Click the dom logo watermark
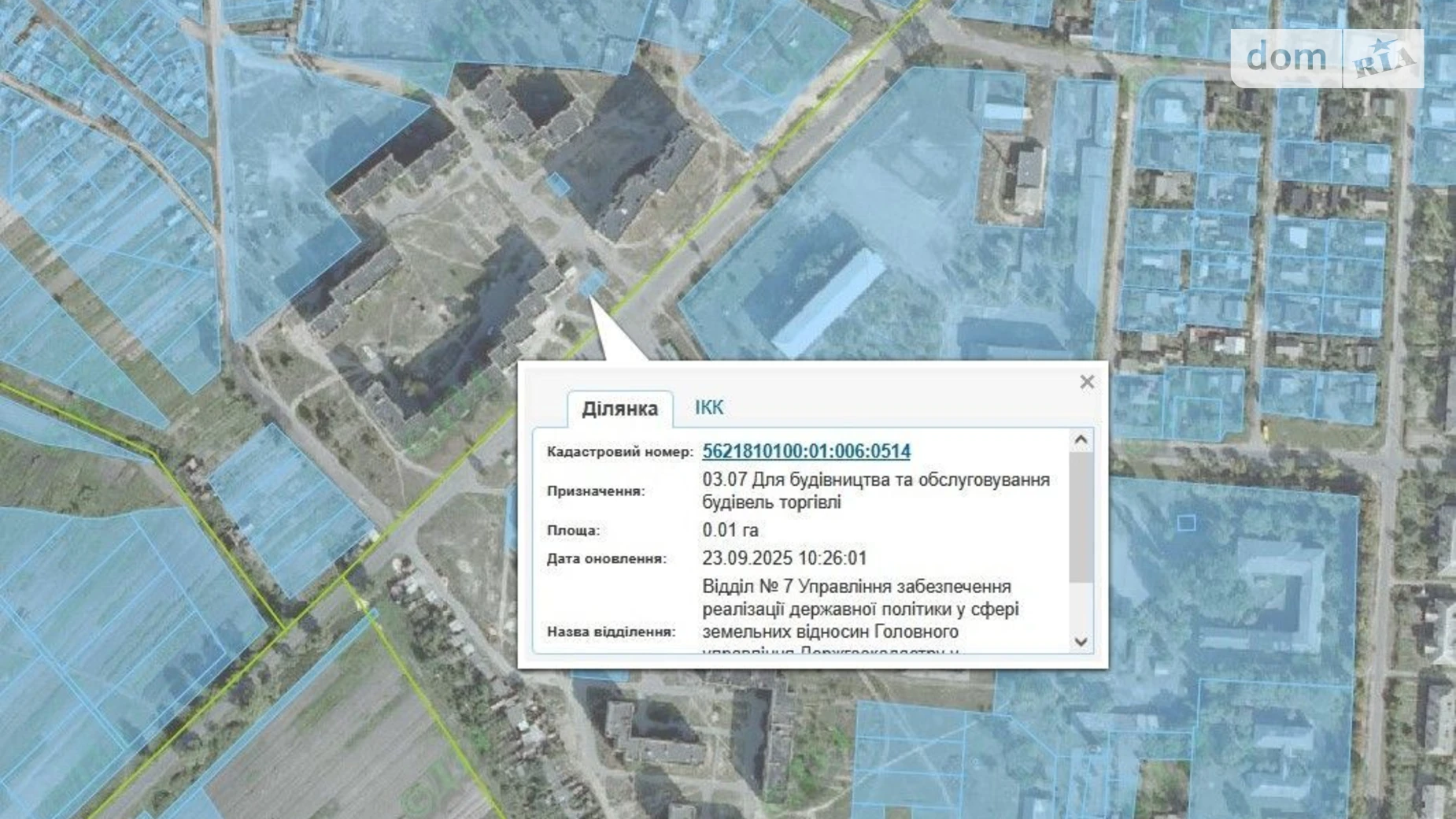 1286,57
